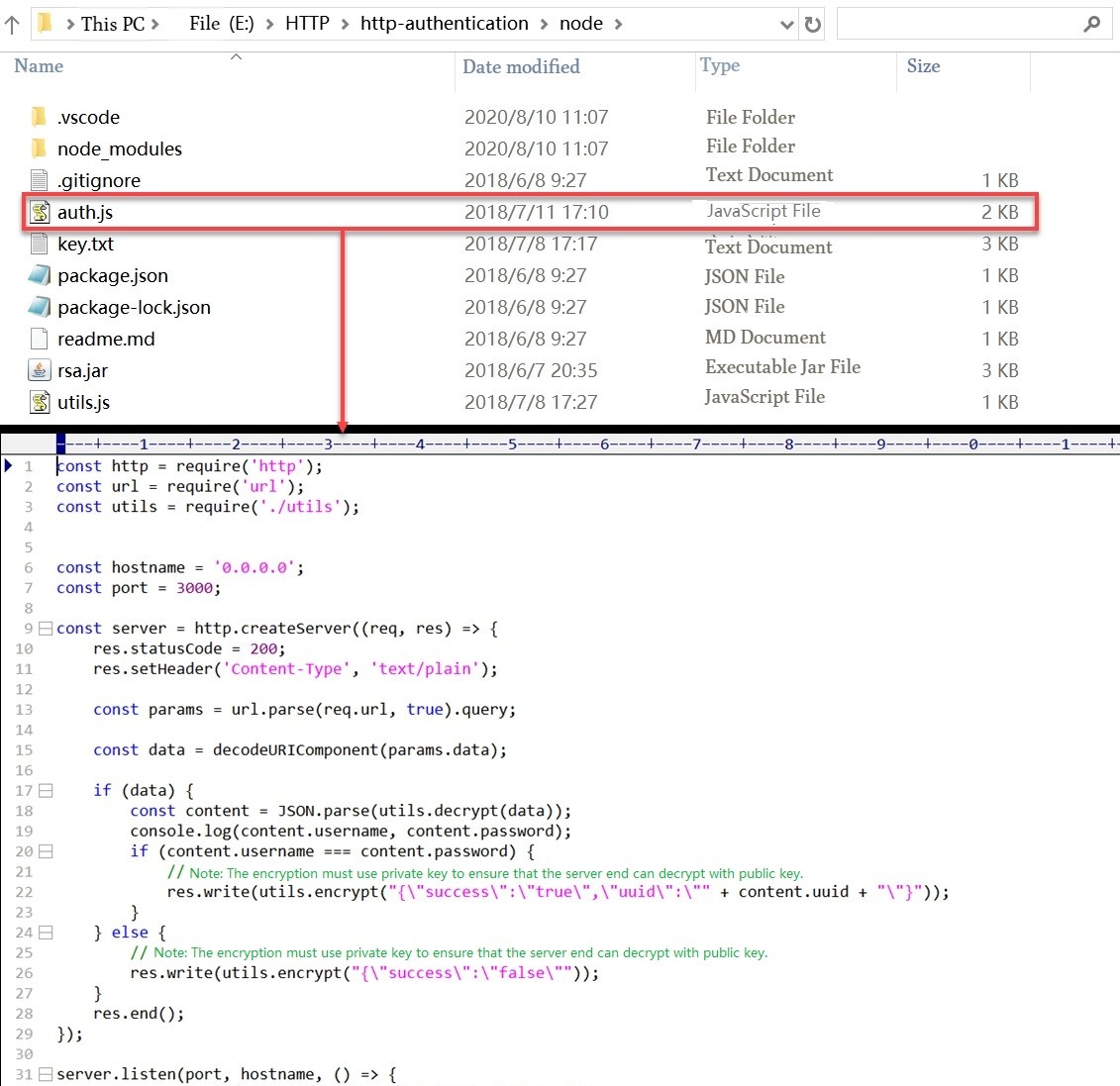Select the package.json file icon
The image size is (1120, 1086).
coord(40,275)
